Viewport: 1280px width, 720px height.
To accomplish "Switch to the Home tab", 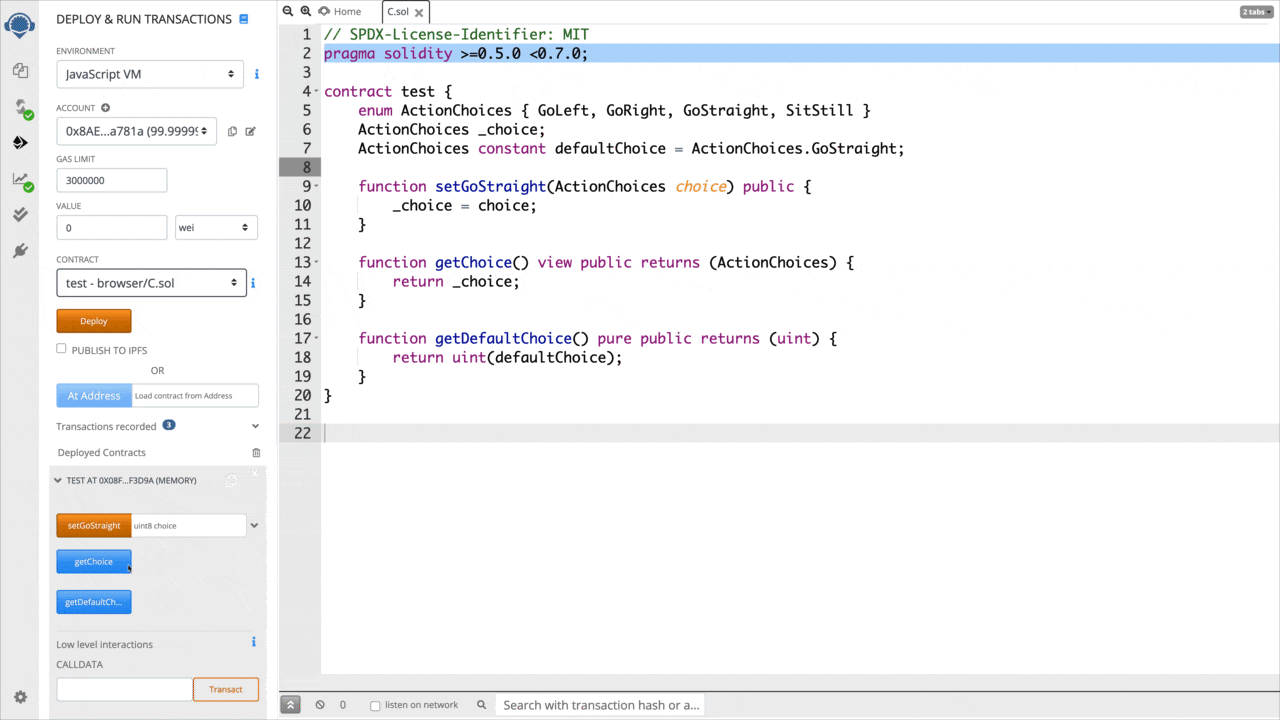I will 340,12.
